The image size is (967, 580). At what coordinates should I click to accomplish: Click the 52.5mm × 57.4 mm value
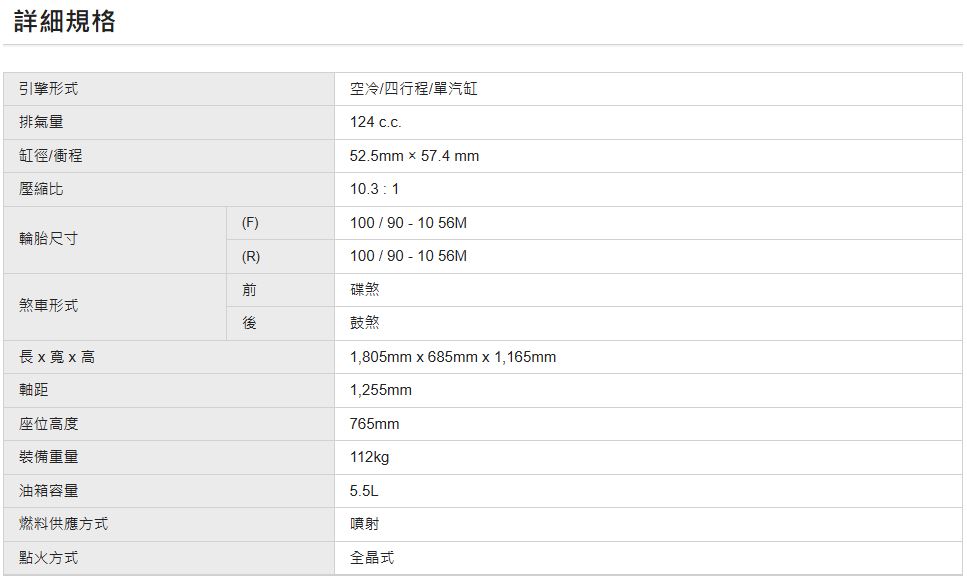point(414,156)
